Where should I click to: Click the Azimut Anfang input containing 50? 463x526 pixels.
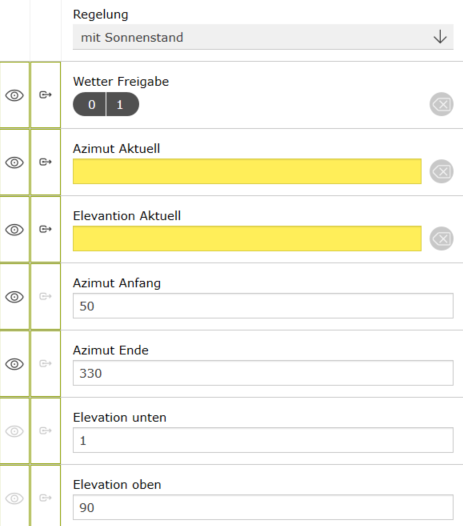pyautogui.click(x=263, y=306)
